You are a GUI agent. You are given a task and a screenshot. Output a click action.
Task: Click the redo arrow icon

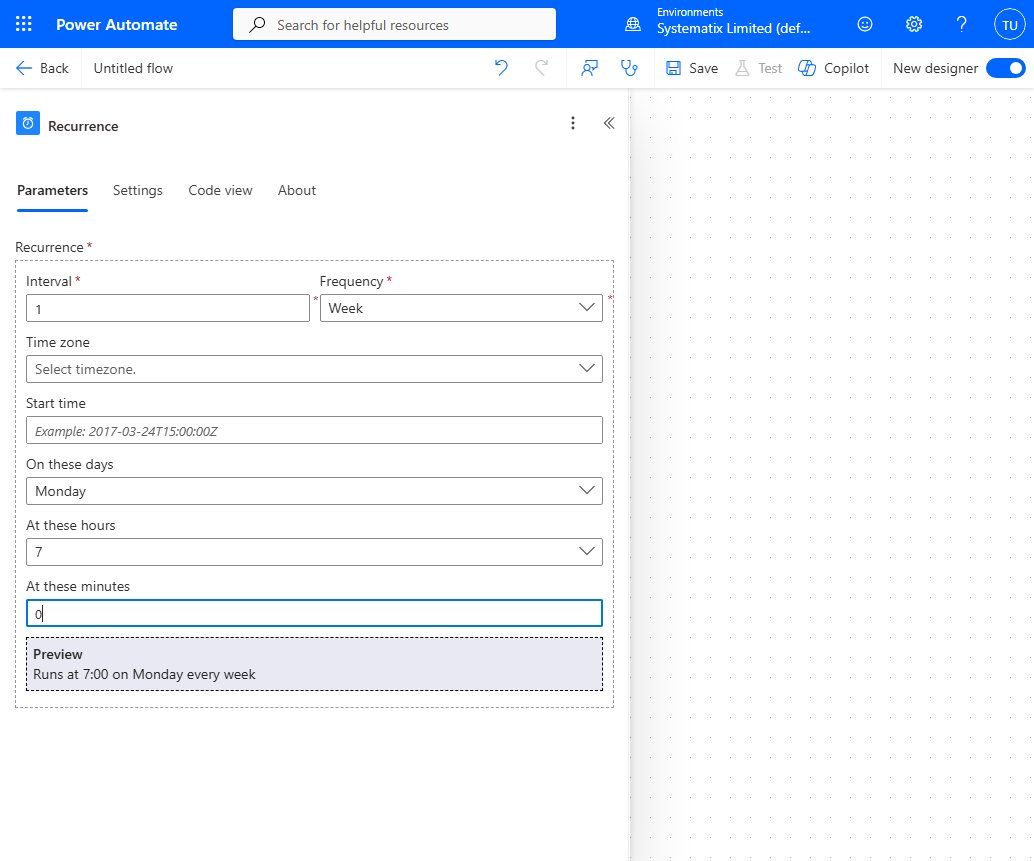[x=541, y=68]
